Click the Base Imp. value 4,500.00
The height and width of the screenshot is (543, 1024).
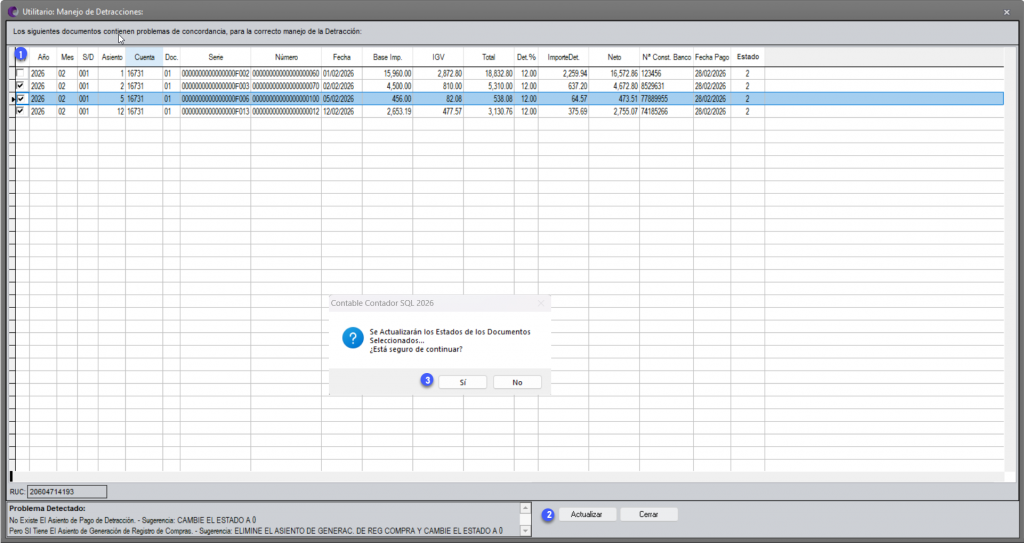[x=387, y=86]
